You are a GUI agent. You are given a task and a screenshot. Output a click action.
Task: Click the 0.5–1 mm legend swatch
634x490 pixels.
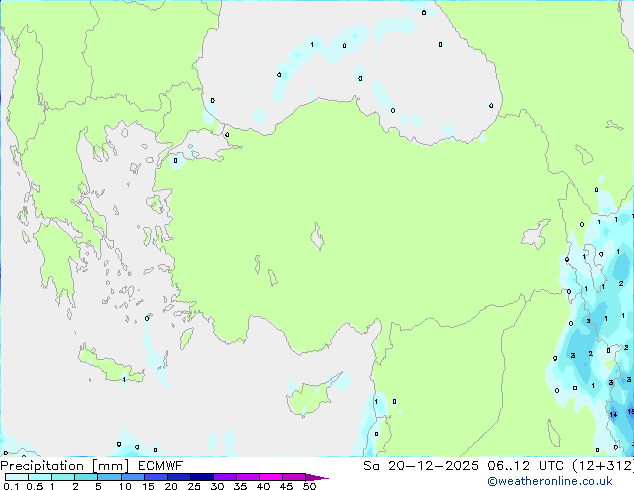tap(40, 477)
